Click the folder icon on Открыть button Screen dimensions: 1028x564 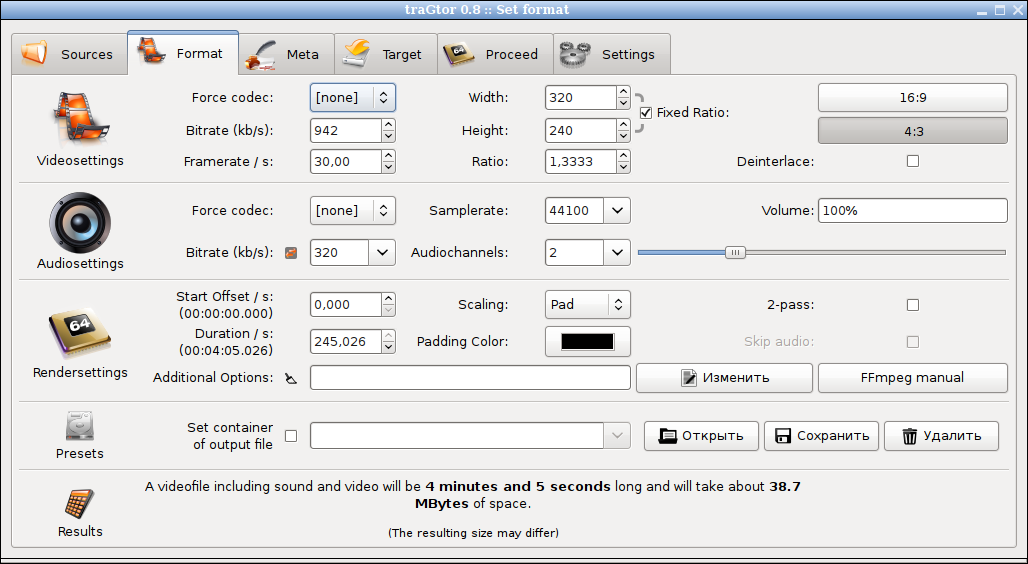(667, 435)
